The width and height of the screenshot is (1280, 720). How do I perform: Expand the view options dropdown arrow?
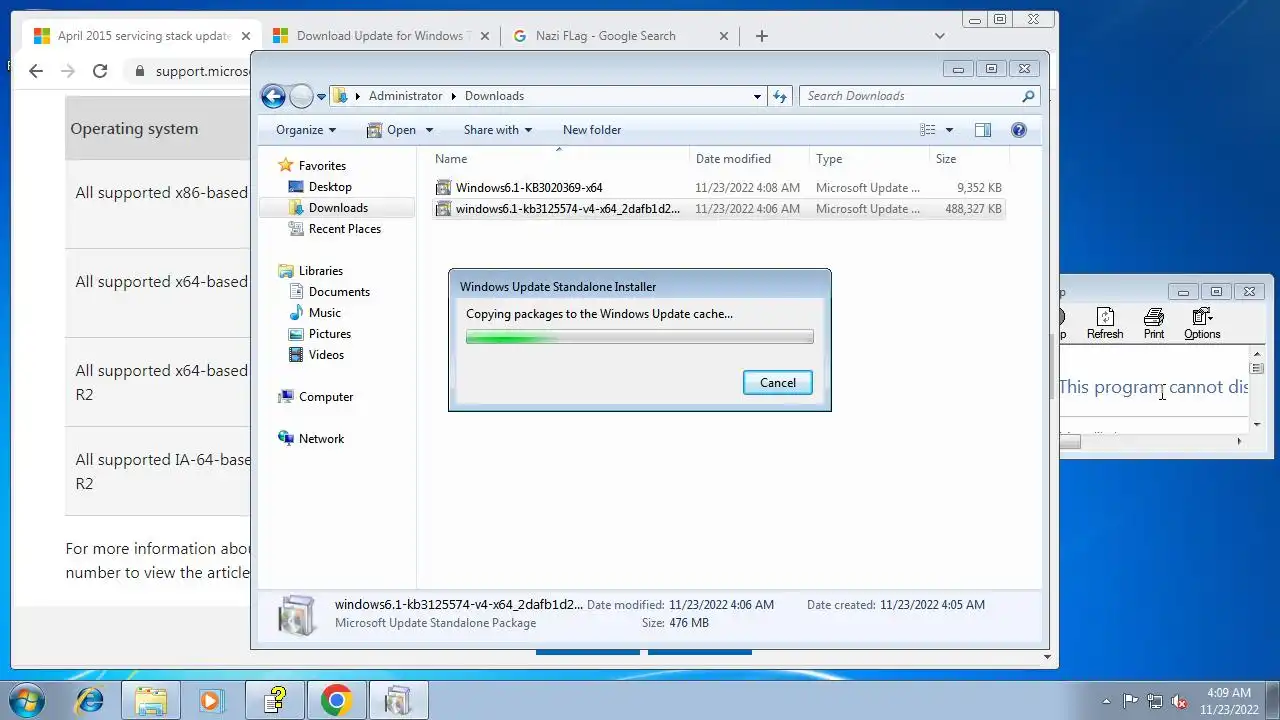click(949, 130)
